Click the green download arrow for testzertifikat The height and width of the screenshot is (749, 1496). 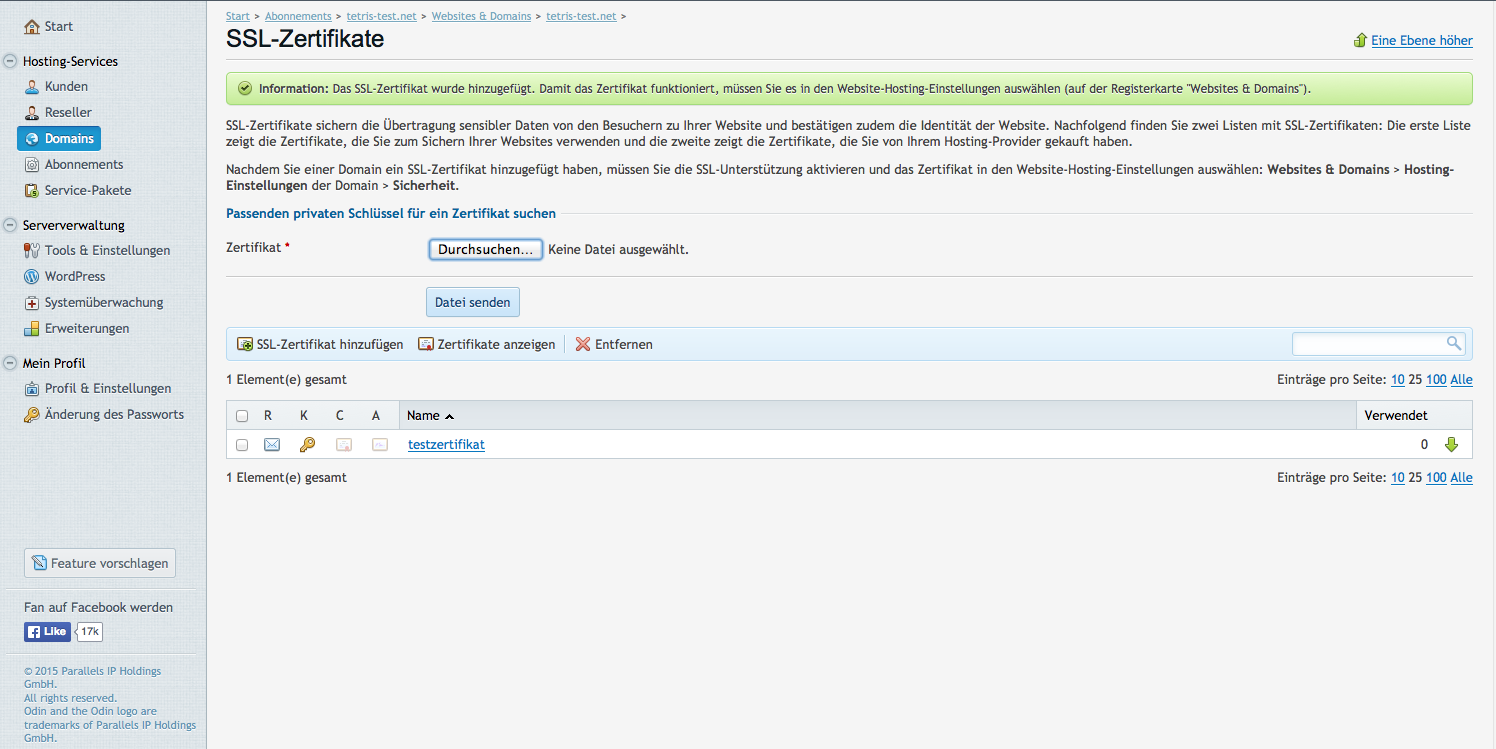[1452, 445]
